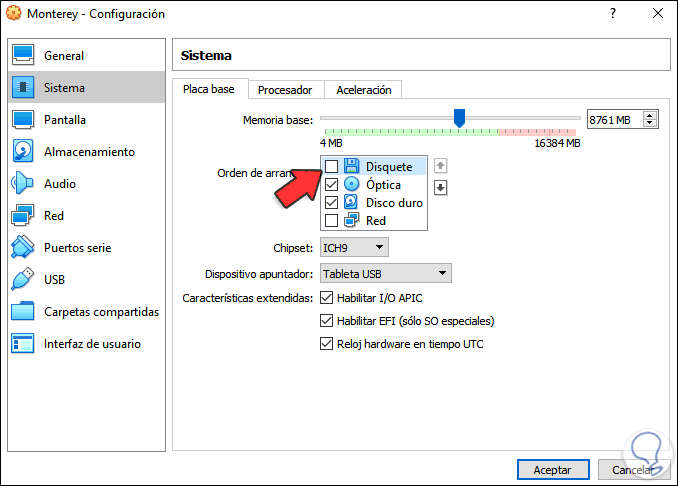The height and width of the screenshot is (486, 678).
Task: Click the memory size MB input field
Action: click(614, 120)
